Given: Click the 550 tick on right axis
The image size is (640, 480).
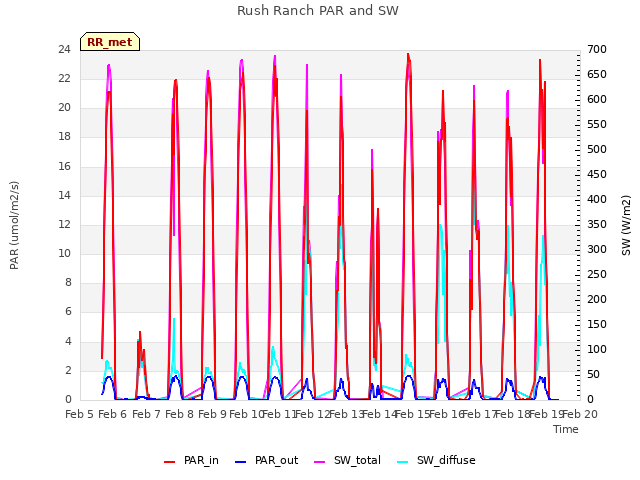Looking at the screenshot, I should pyautogui.click(x=597, y=125).
